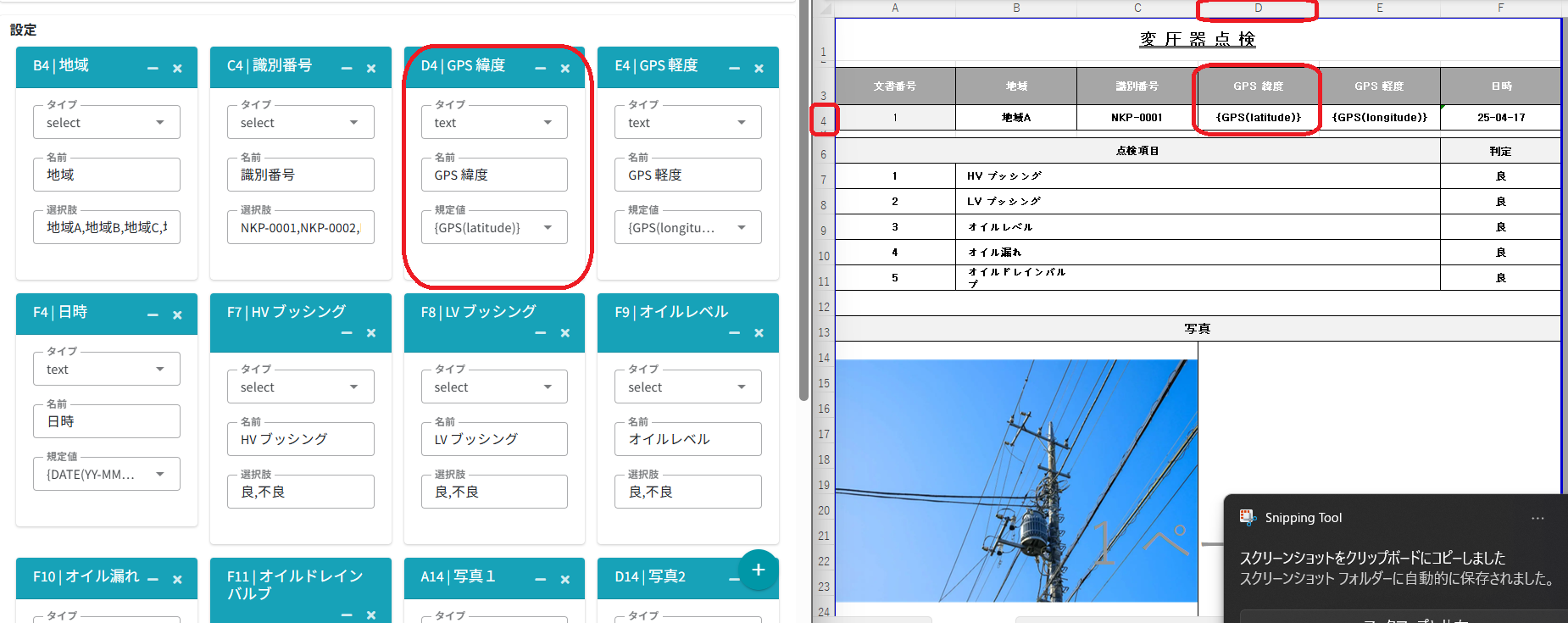The width and height of the screenshot is (1568, 623).
Task: Click the NKP-0001 cell in the sheet
Action: [x=1137, y=118]
